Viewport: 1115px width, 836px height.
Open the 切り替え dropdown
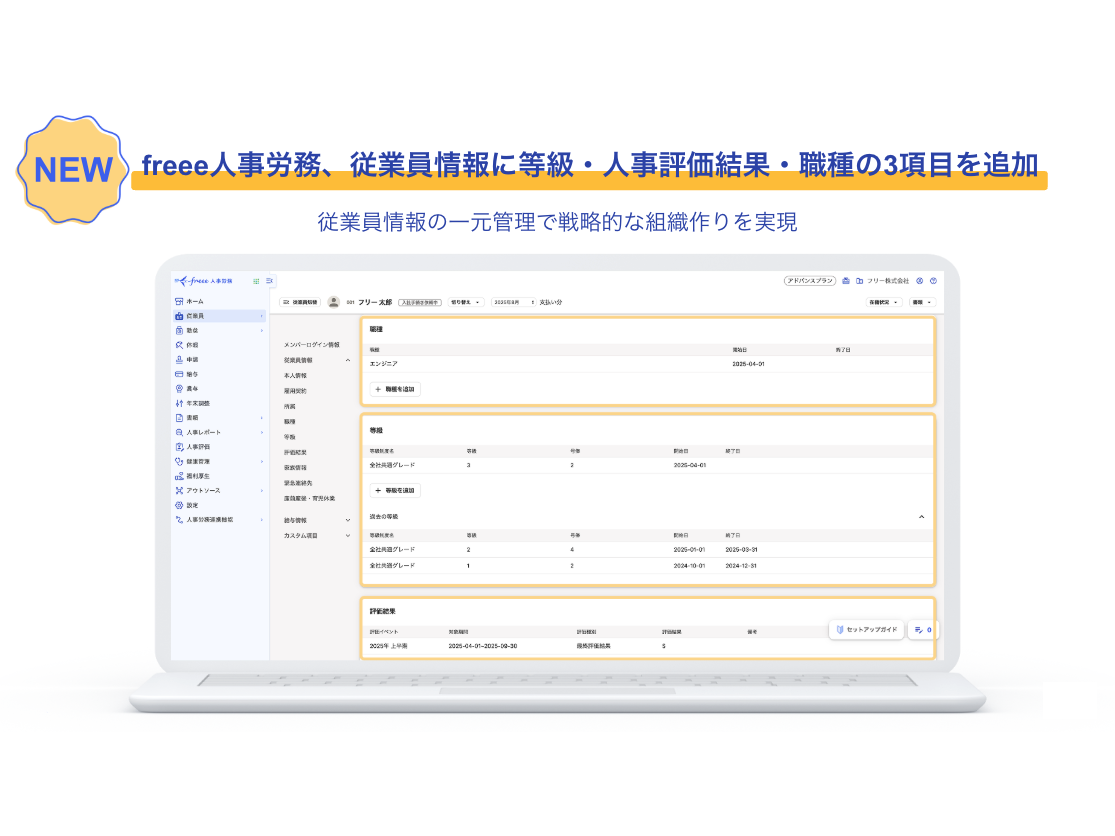465,301
